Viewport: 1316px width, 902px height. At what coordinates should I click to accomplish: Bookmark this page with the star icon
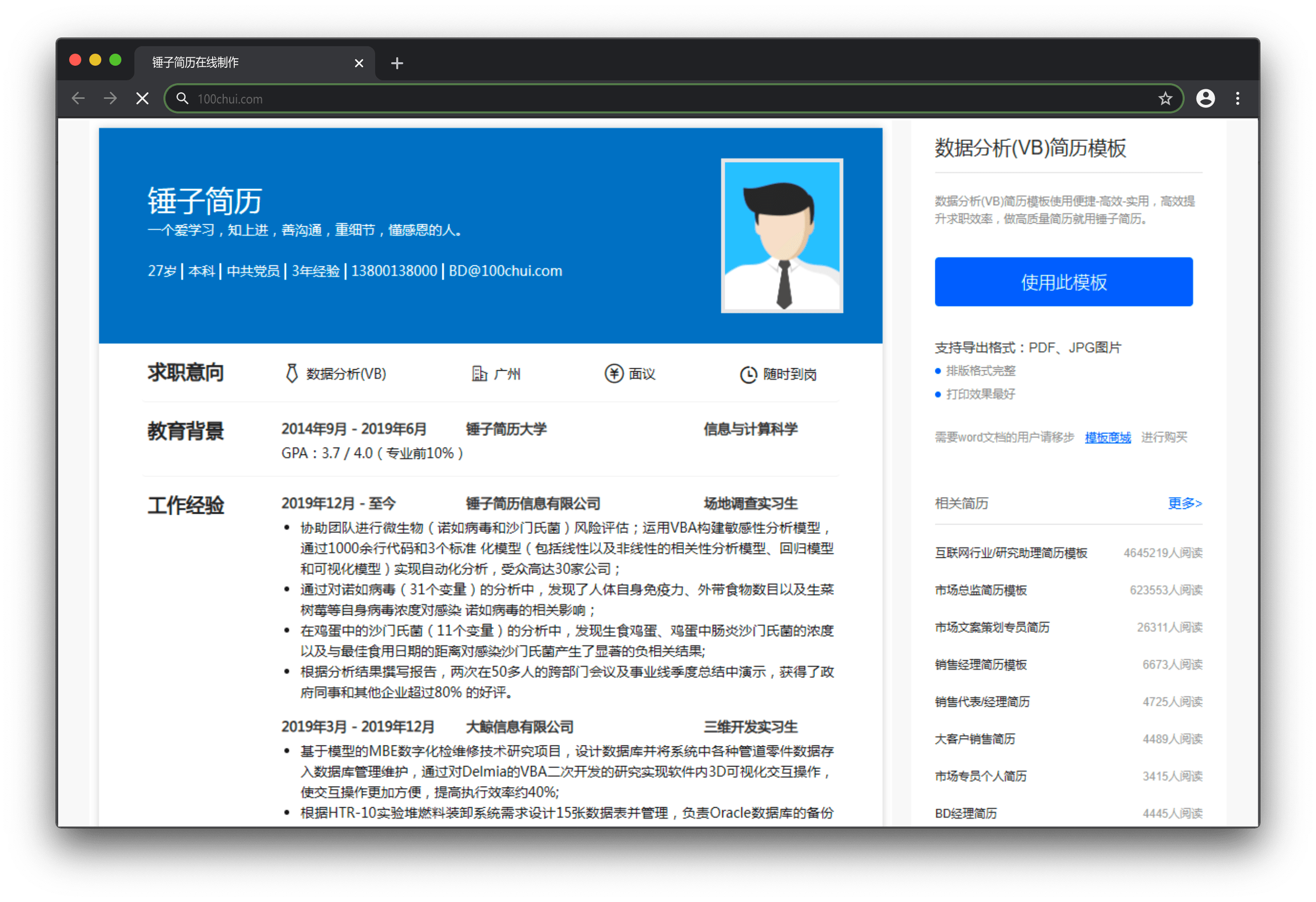pos(1165,99)
